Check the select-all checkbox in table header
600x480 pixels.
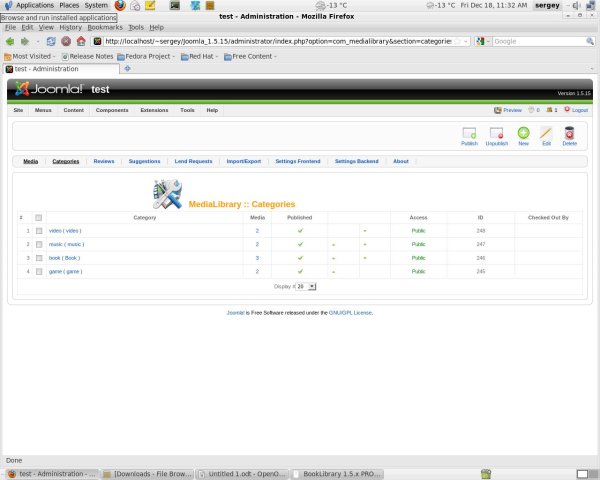38,217
